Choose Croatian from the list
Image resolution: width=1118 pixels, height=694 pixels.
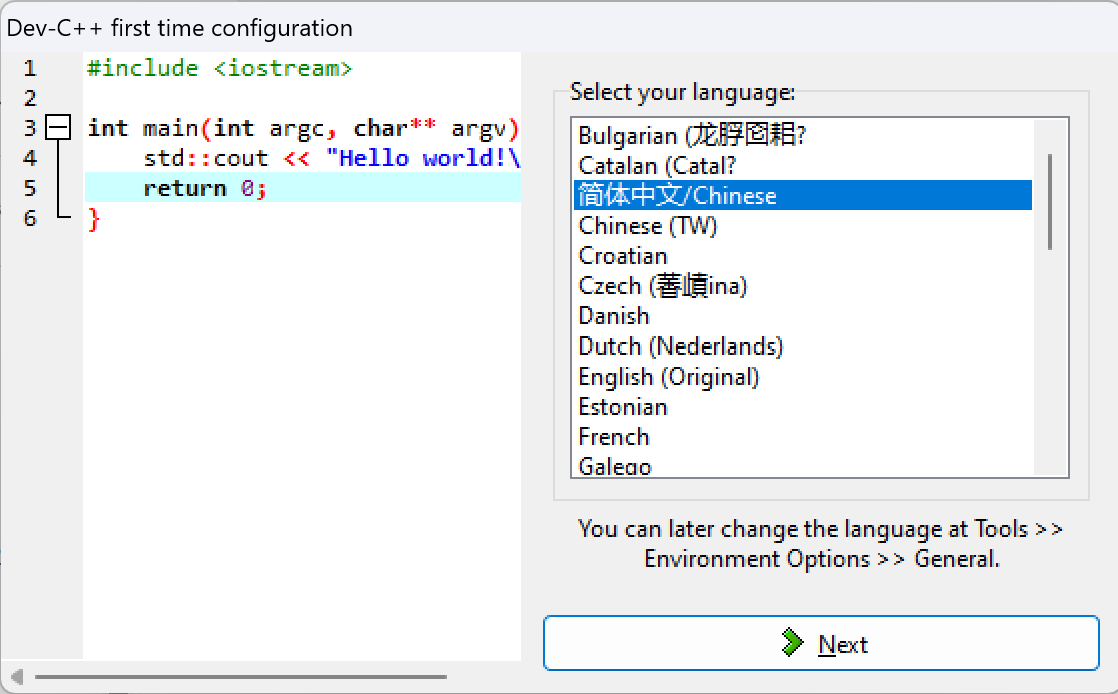[803, 256]
